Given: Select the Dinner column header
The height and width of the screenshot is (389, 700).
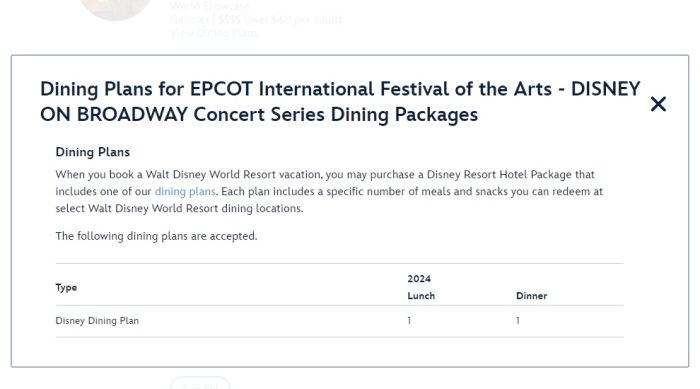Looking at the screenshot, I should 531,296.
